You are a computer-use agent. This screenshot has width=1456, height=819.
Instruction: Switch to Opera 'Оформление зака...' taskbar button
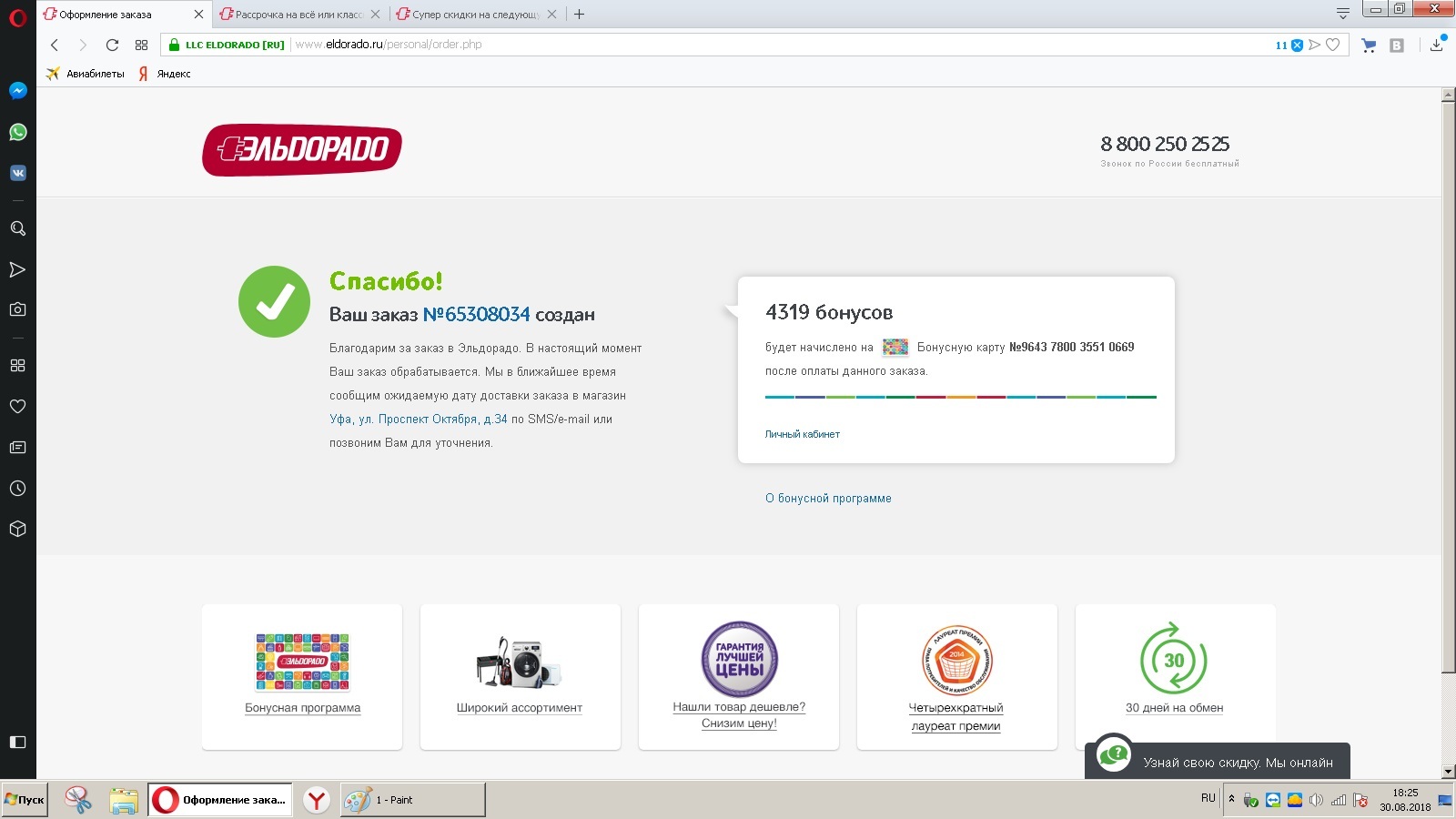tap(220, 800)
